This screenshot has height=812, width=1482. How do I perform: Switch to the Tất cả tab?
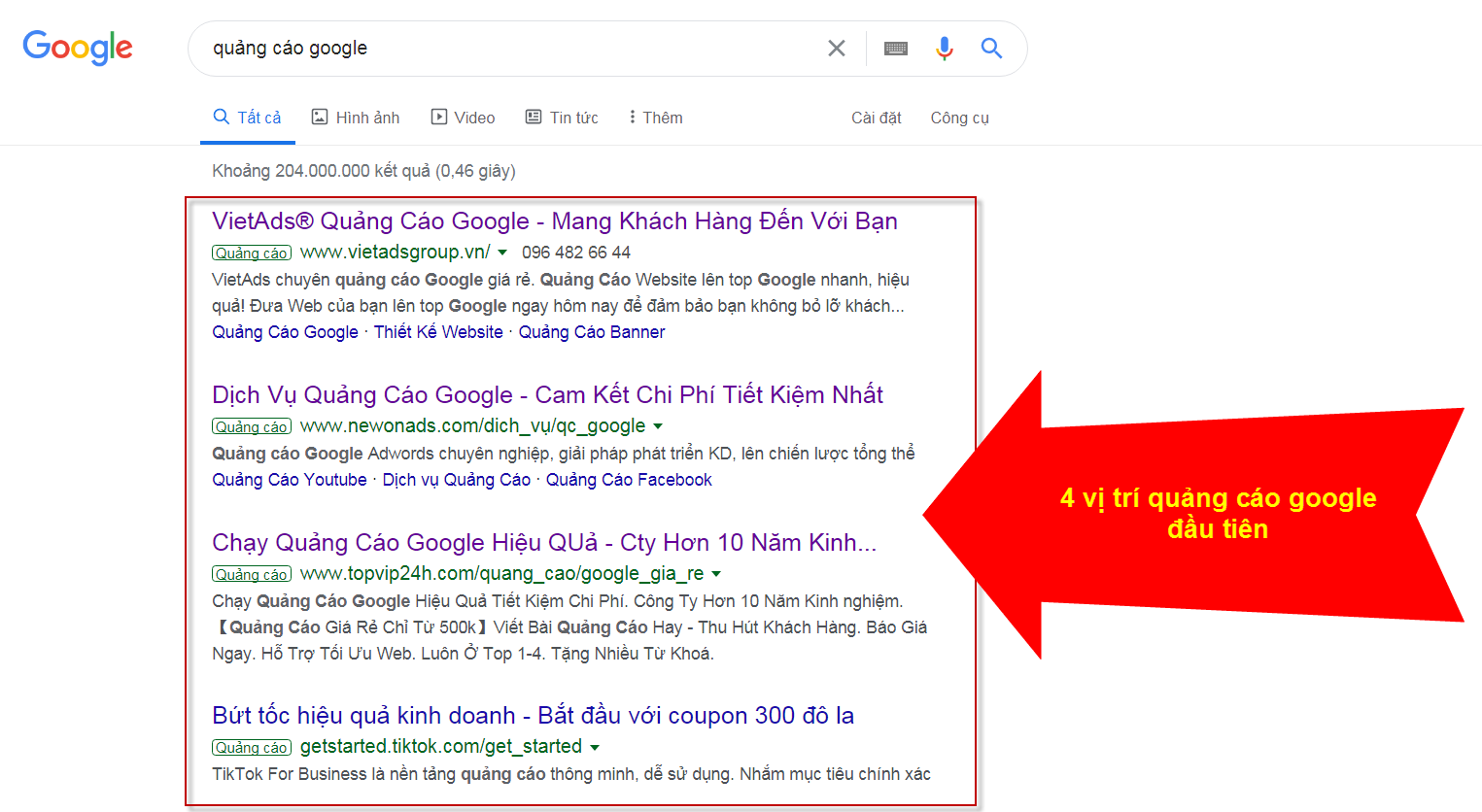pos(247,117)
